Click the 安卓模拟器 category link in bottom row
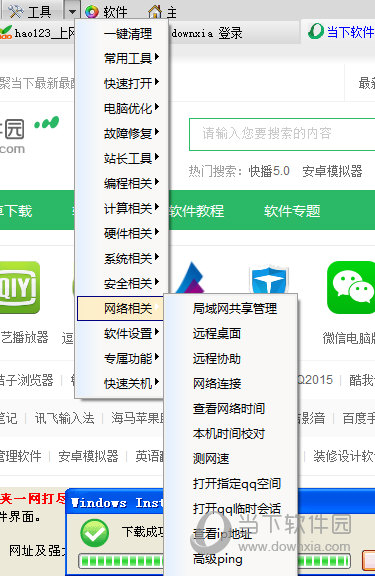 pyautogui.click(x=89, y=456)
